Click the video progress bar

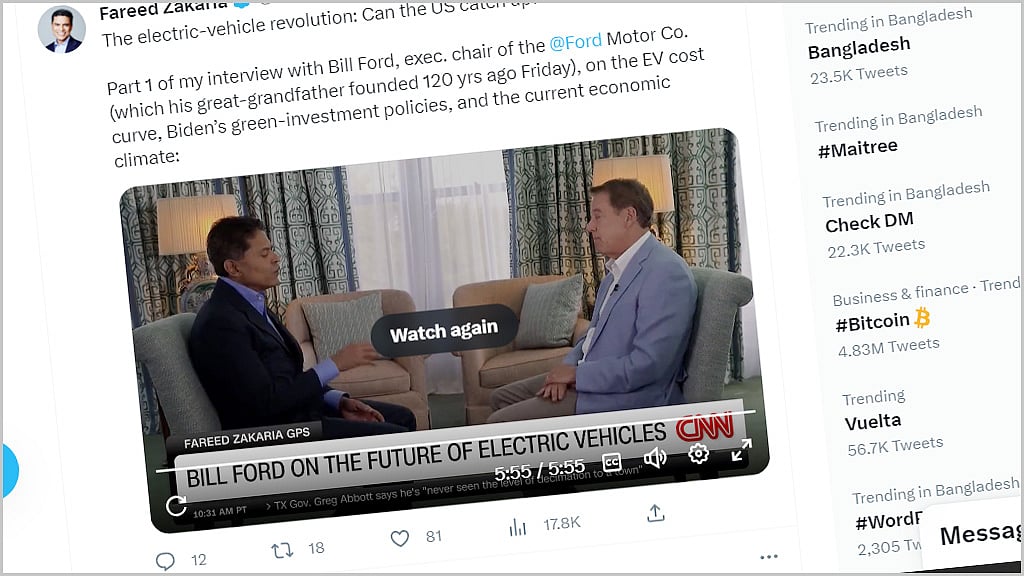coord(456,441)
